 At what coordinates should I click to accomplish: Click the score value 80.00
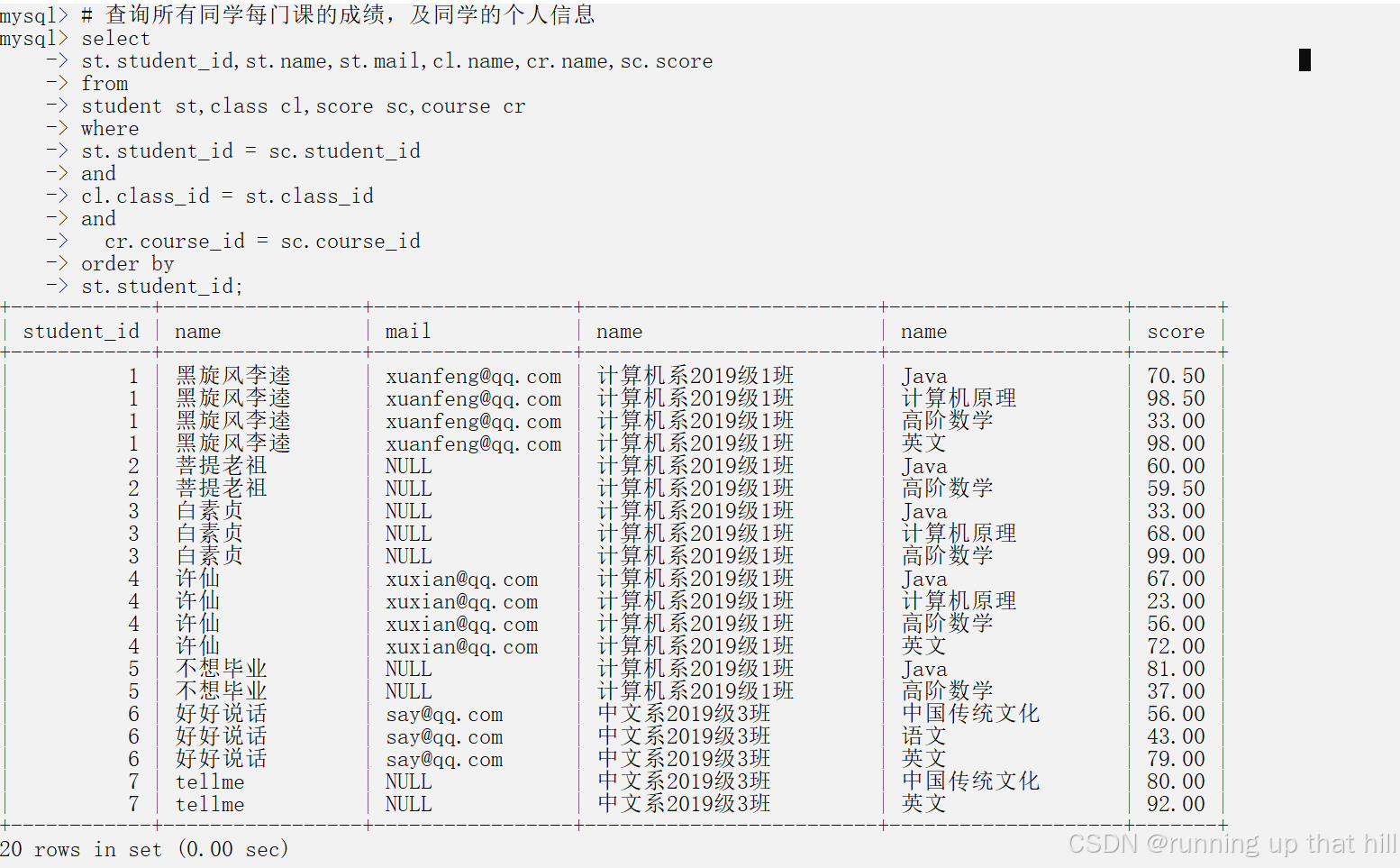(x=1176, y=781)
